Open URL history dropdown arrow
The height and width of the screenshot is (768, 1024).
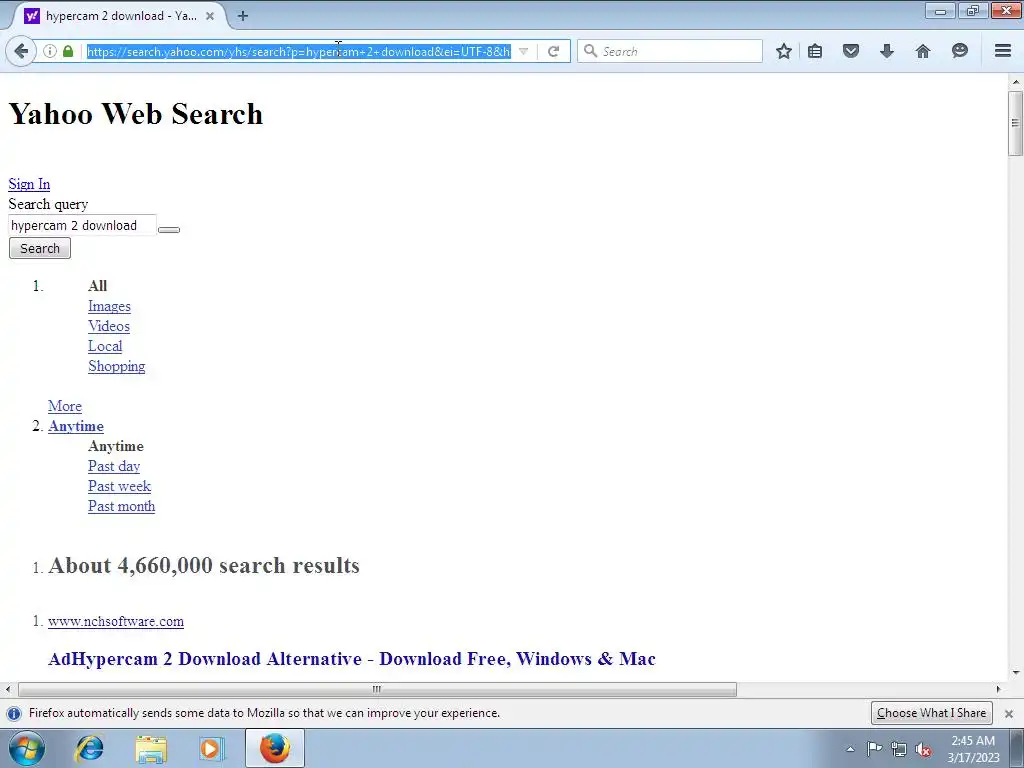tap(523, 51)
